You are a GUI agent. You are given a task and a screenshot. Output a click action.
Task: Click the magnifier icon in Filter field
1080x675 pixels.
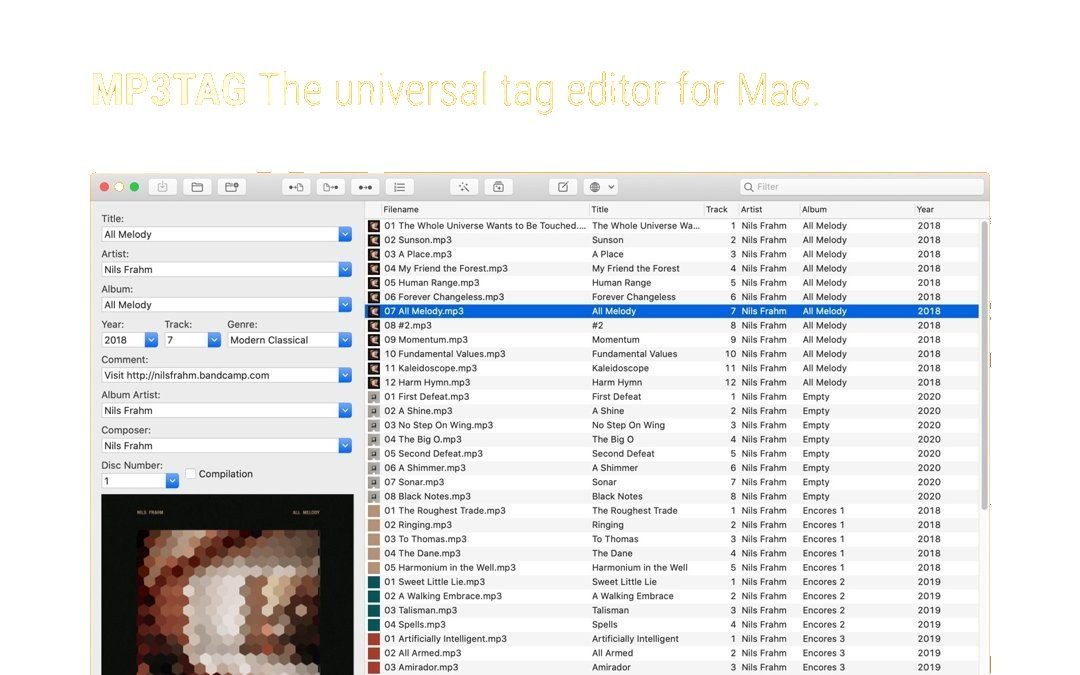749,187
